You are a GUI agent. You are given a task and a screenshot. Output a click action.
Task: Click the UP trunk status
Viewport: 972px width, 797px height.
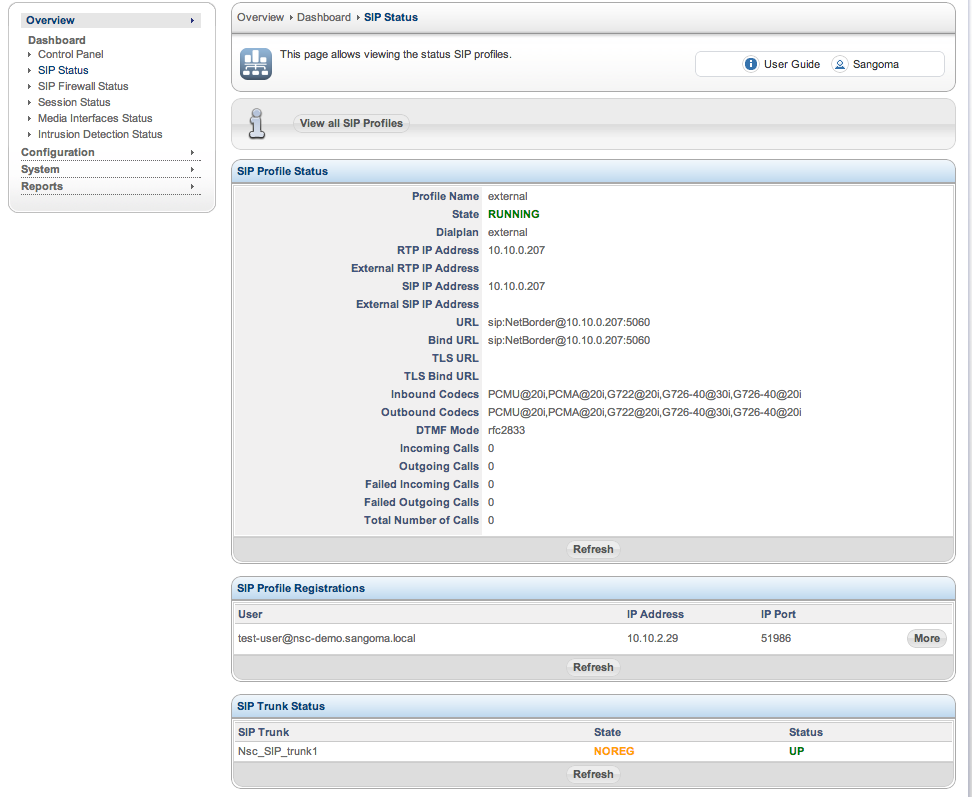point(797,751)
